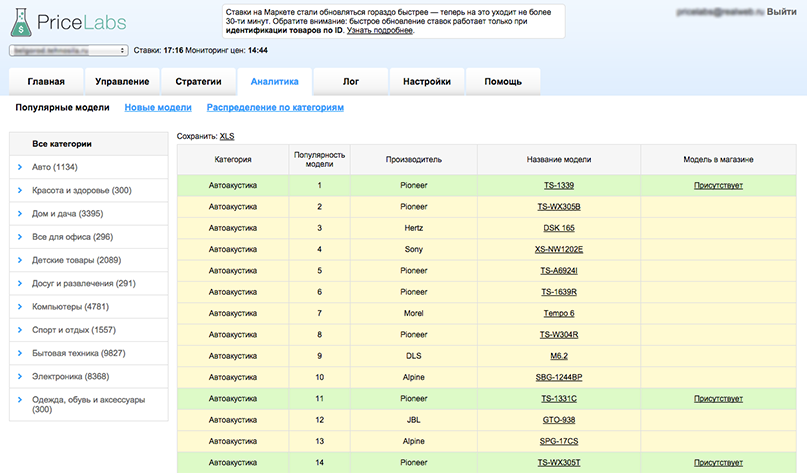807x473 pixels.
Task: Open Распределение по категориям link
Action: (275, 108)
